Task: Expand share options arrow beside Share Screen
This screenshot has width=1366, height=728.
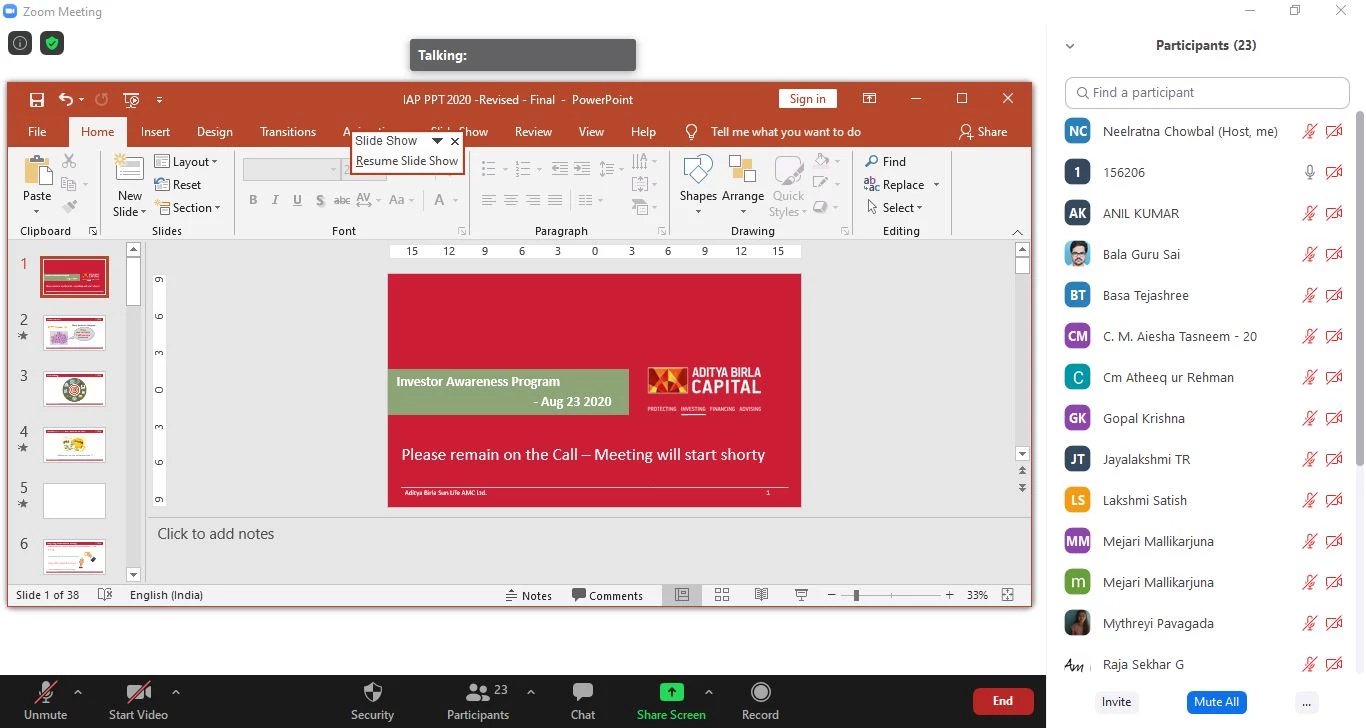Action: [709, 691]
